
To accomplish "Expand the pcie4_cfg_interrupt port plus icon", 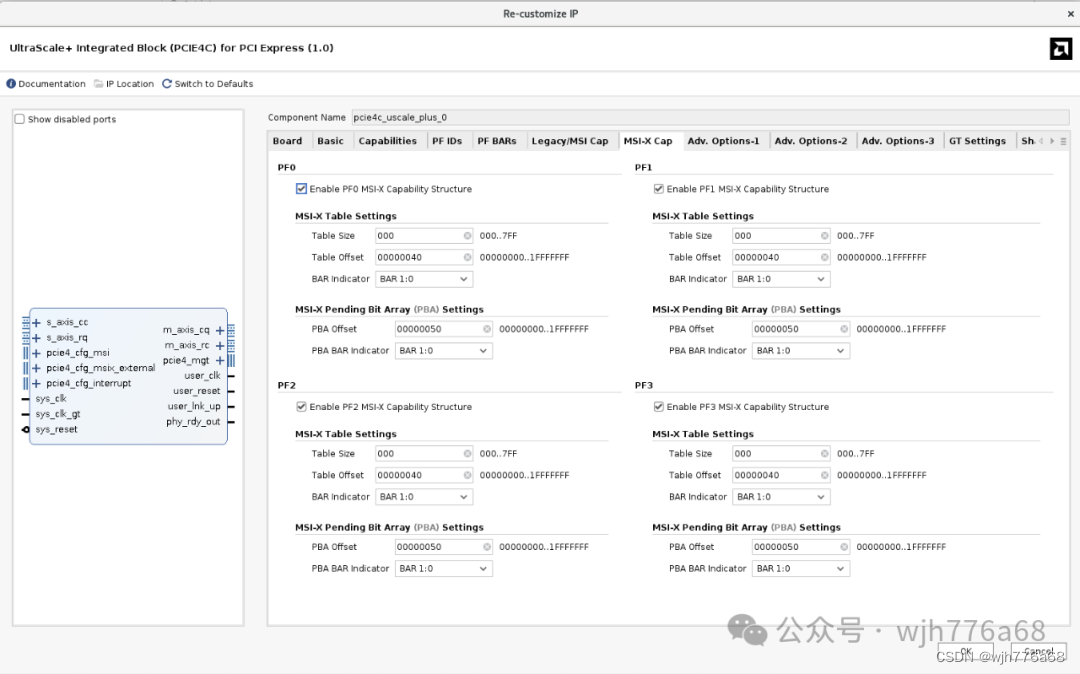I will click(x=37, y=383).
